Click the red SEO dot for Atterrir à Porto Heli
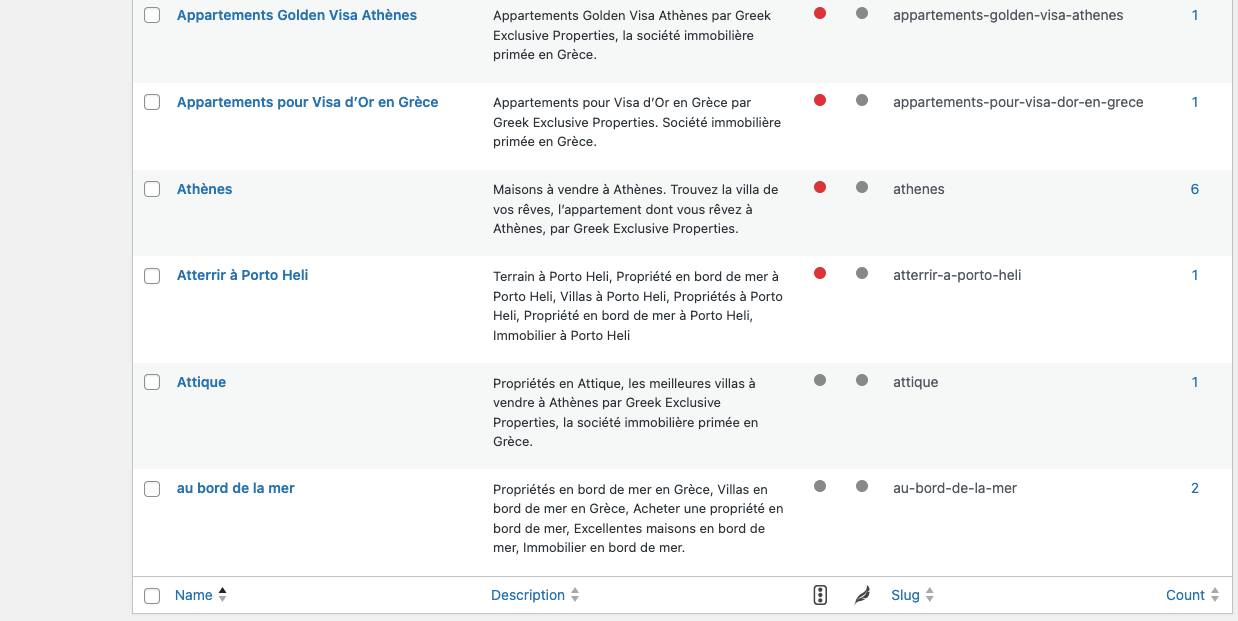The height and width of the screenshot is (621, 1238). 820,273
